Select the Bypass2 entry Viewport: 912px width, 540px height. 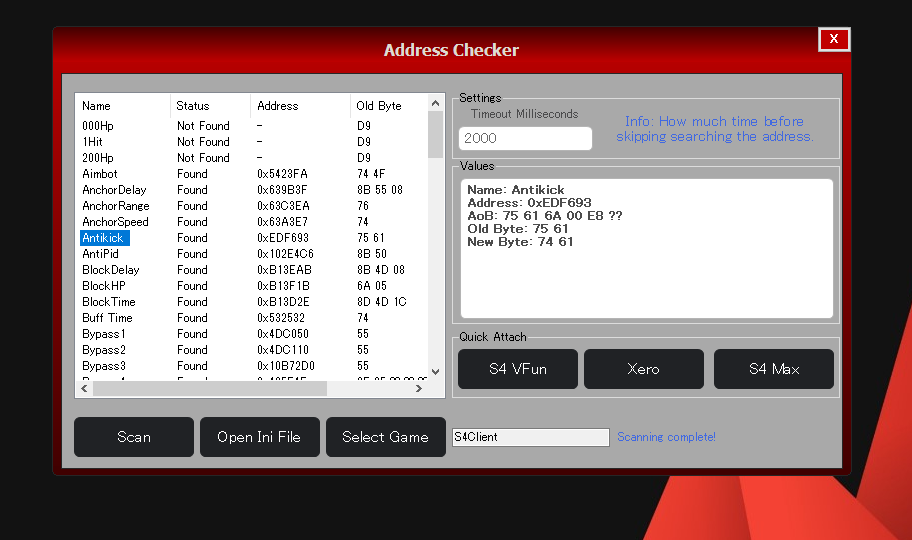104,350
